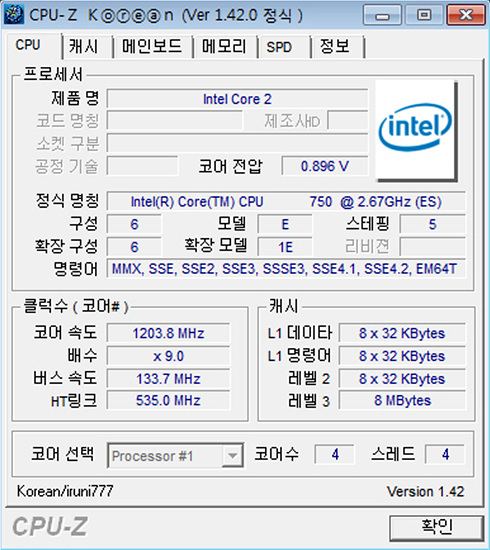
Task: Go to the SPD tab
Action: pos(279,46)
